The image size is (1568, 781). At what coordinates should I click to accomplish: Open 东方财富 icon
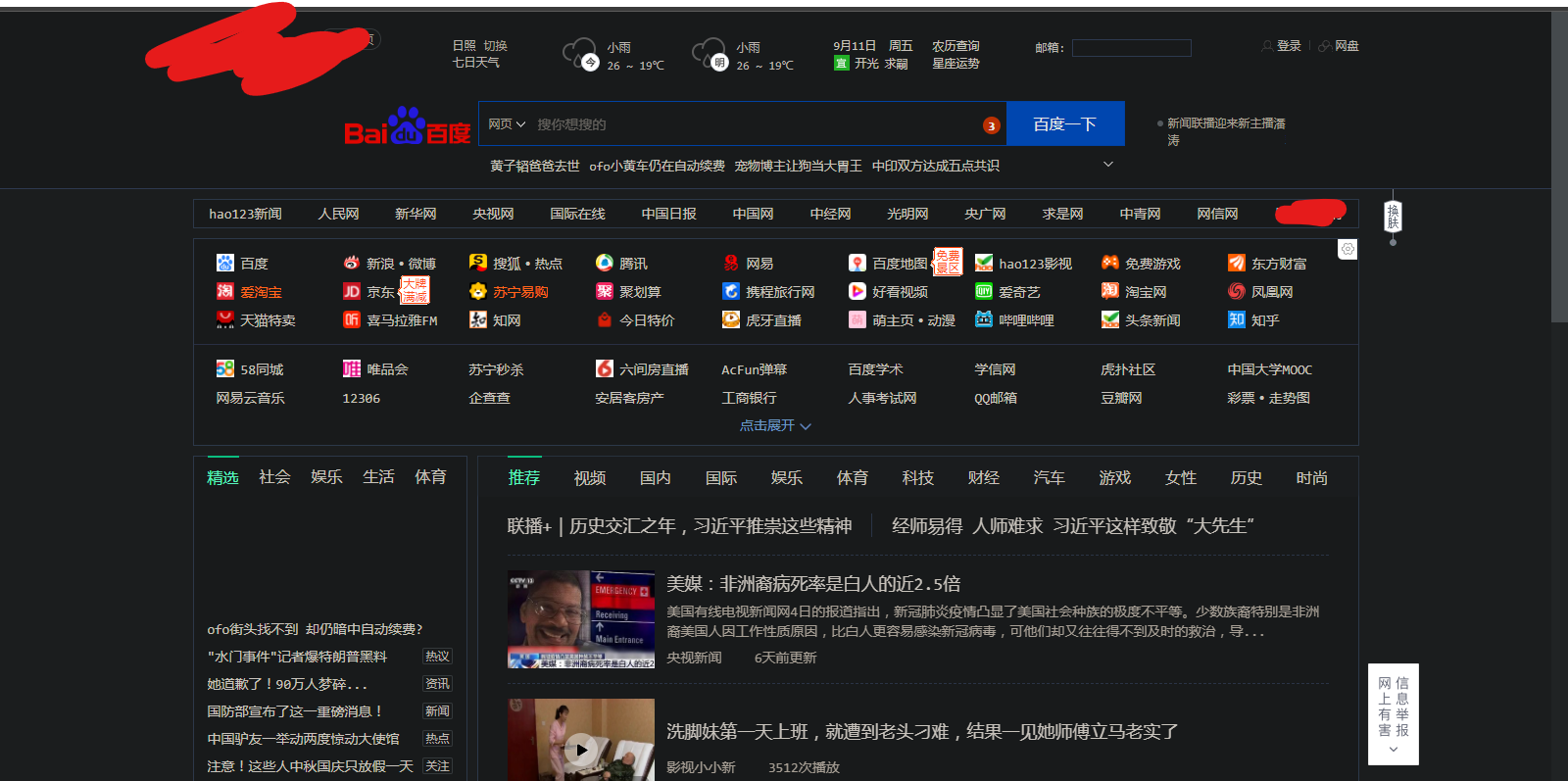click(x=1237, y=263)
